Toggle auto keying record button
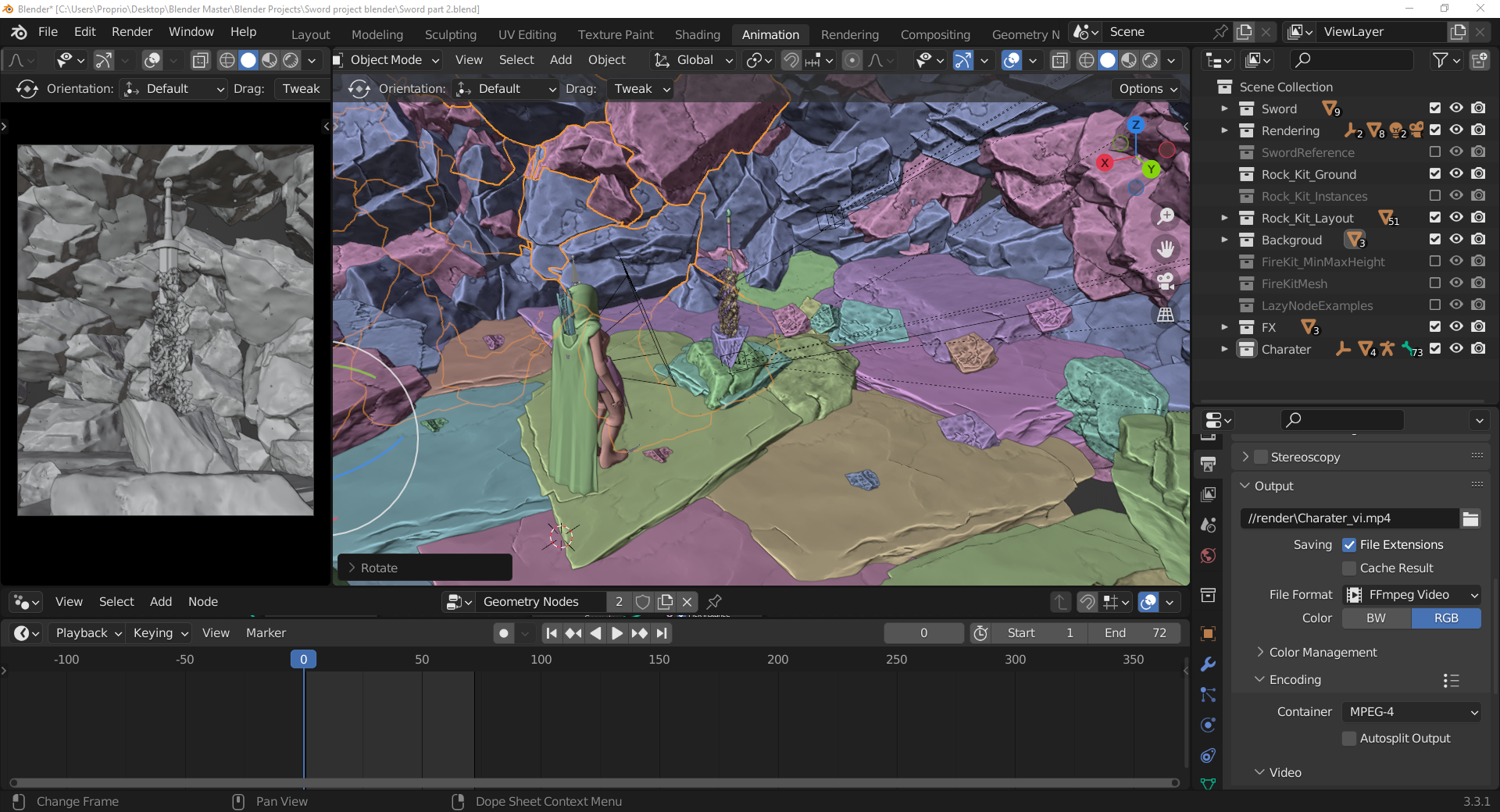The image size is (1500, 812). coord(504,633)
